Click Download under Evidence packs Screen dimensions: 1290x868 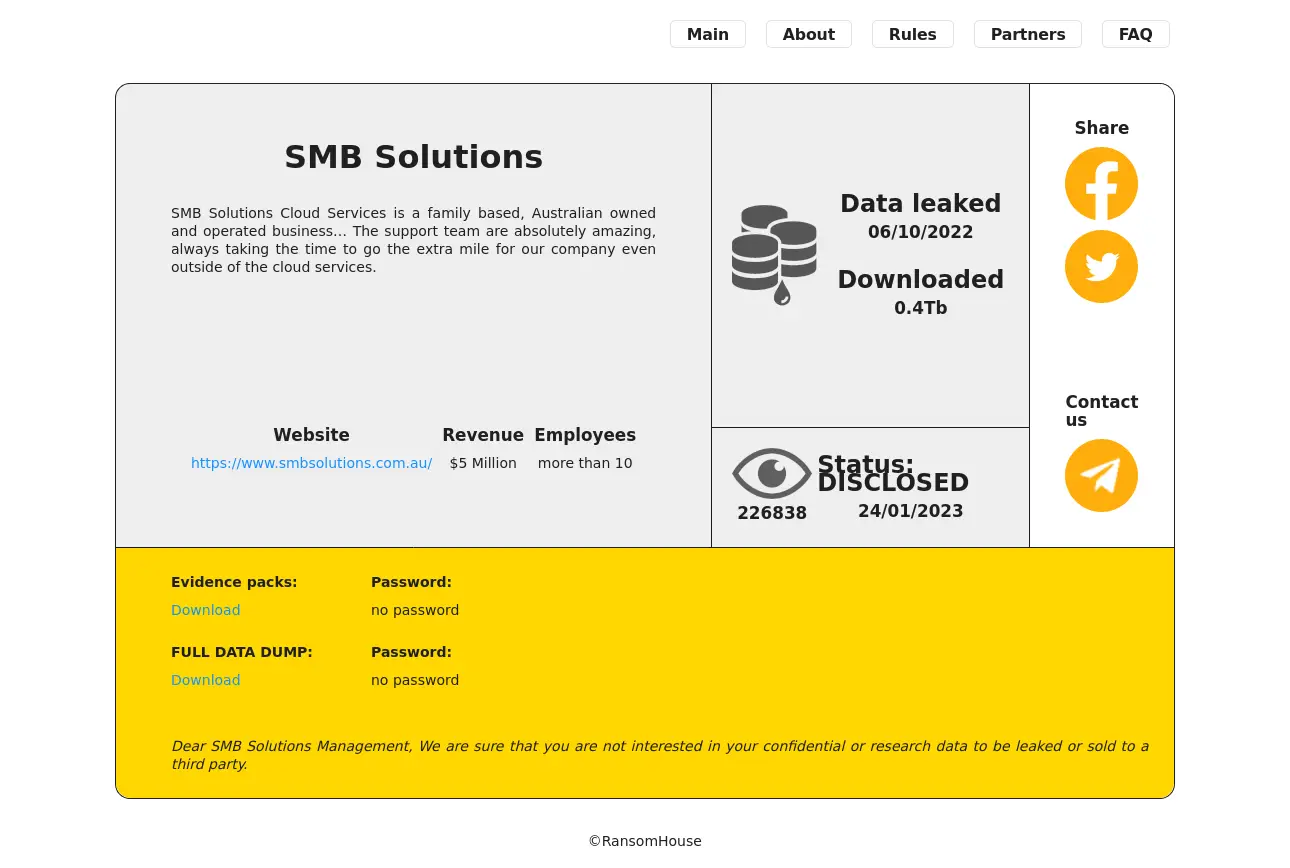pyautogui.click(x=205, y=610)
